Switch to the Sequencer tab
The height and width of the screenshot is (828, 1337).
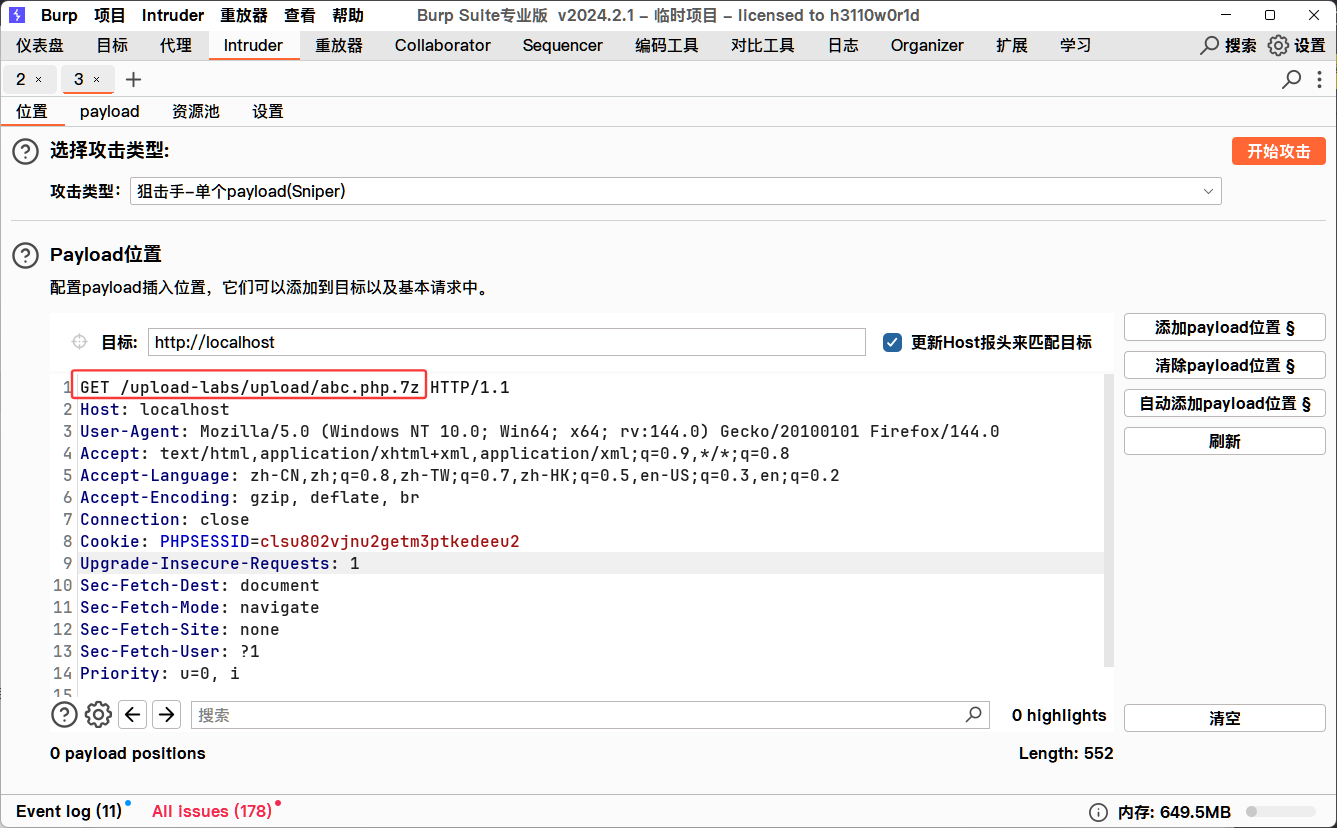(x=563, y=45)
